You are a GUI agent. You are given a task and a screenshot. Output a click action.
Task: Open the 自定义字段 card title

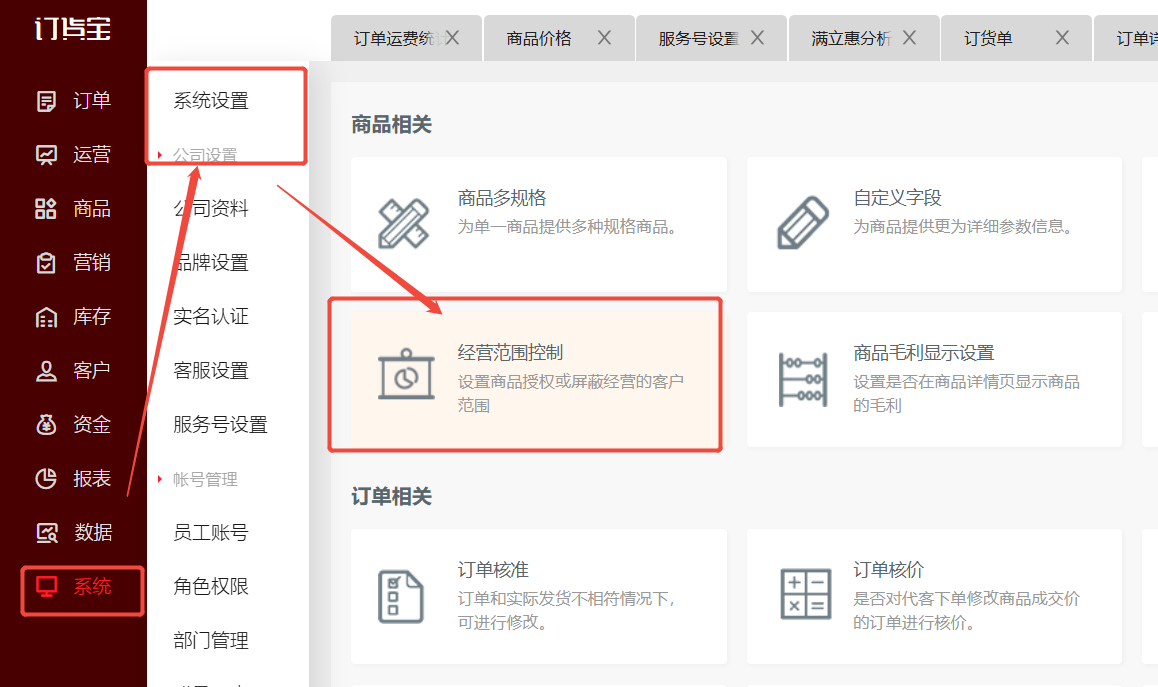click(897, 198)
